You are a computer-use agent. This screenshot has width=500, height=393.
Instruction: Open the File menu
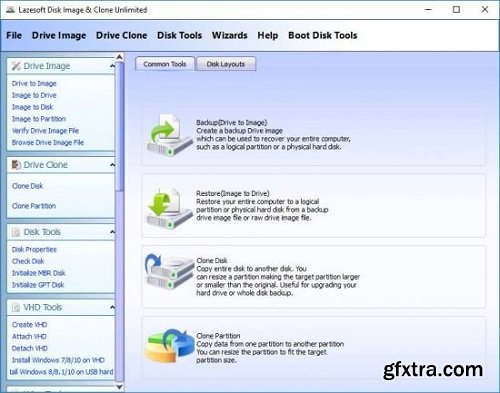[14, 35]
